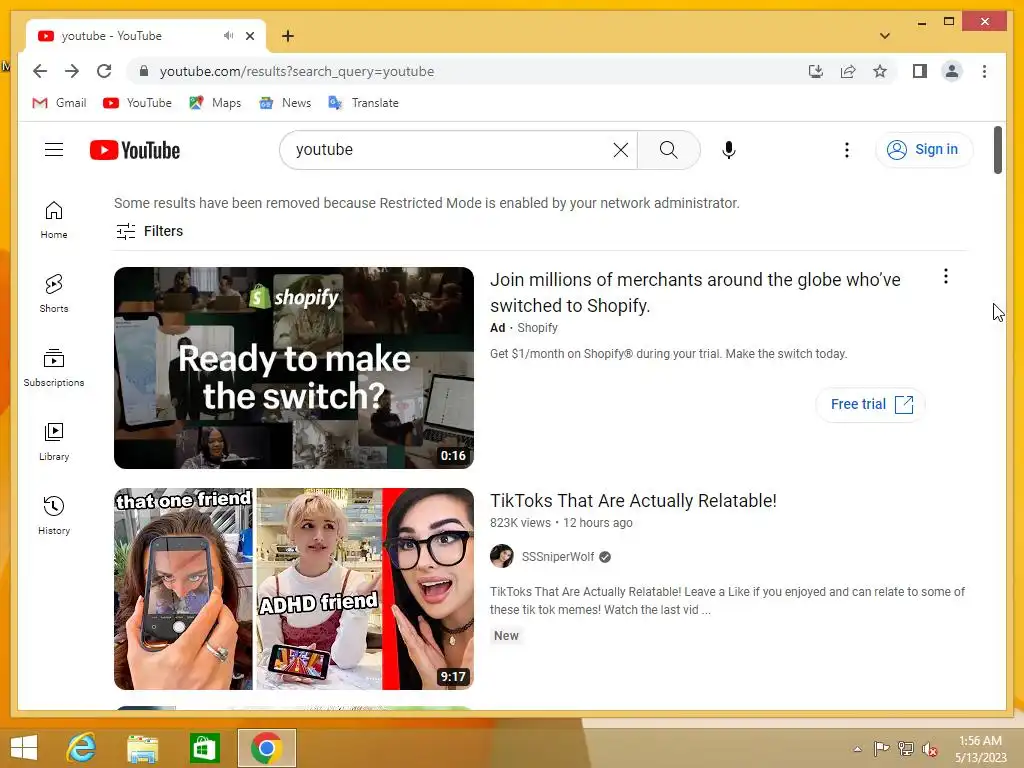Viewport: 1024px width, 768px height.
Task: View site info via the lock icon
Action: [x=144, y=71]
